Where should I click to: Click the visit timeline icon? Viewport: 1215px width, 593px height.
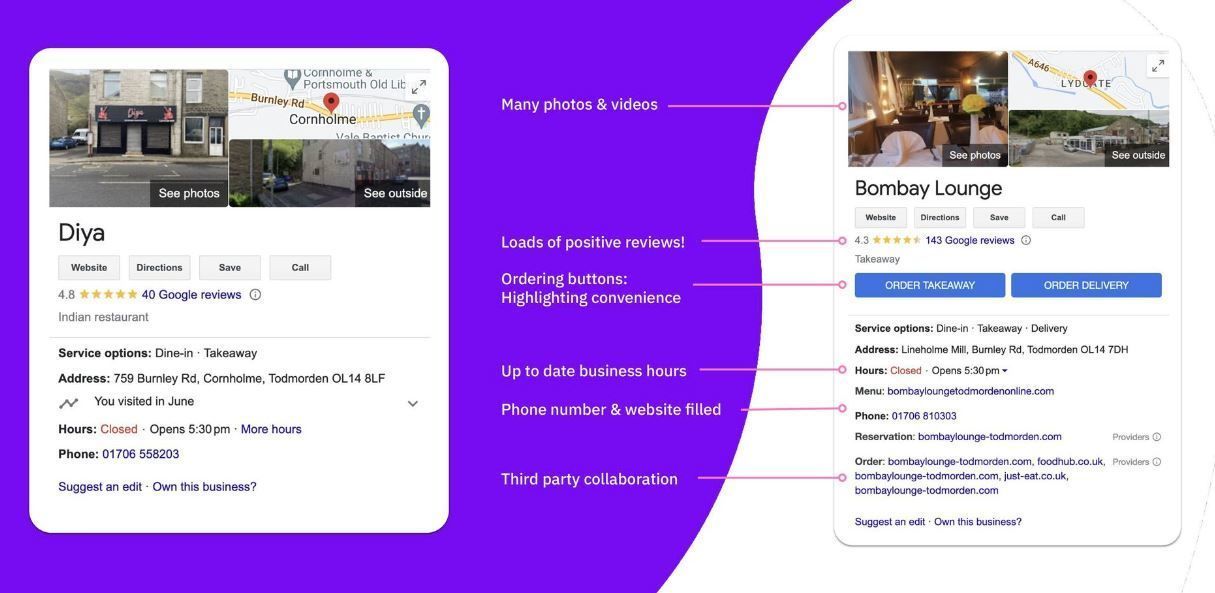(x=68, y=403)
